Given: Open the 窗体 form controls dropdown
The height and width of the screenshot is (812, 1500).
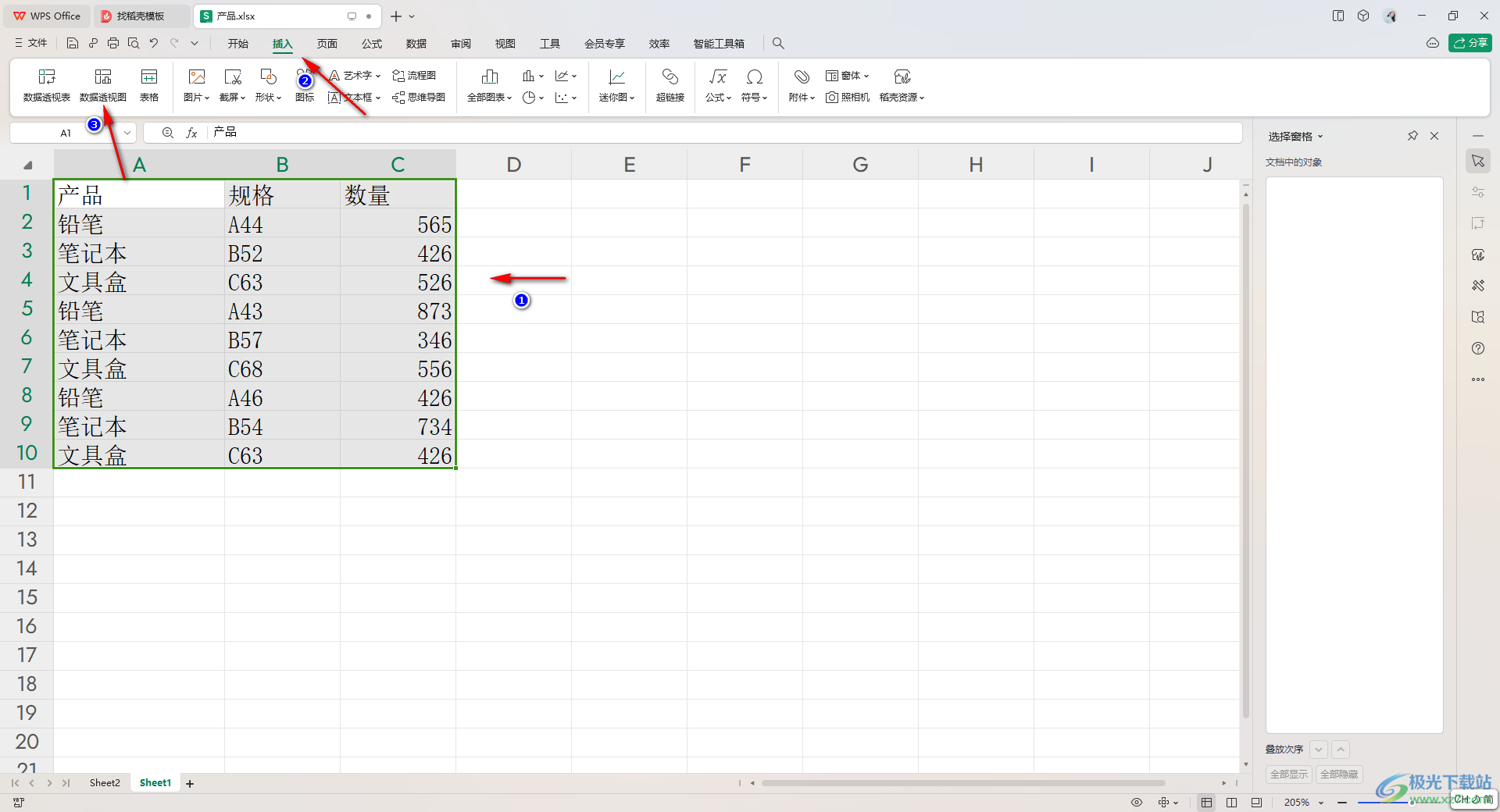Looking at the screenshot, I should point(848,76).
